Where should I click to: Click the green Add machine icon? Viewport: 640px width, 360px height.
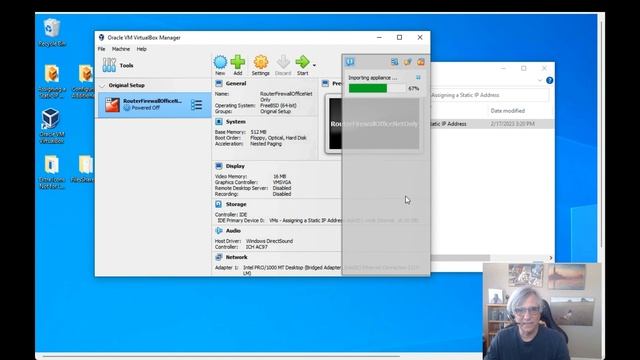238,62
